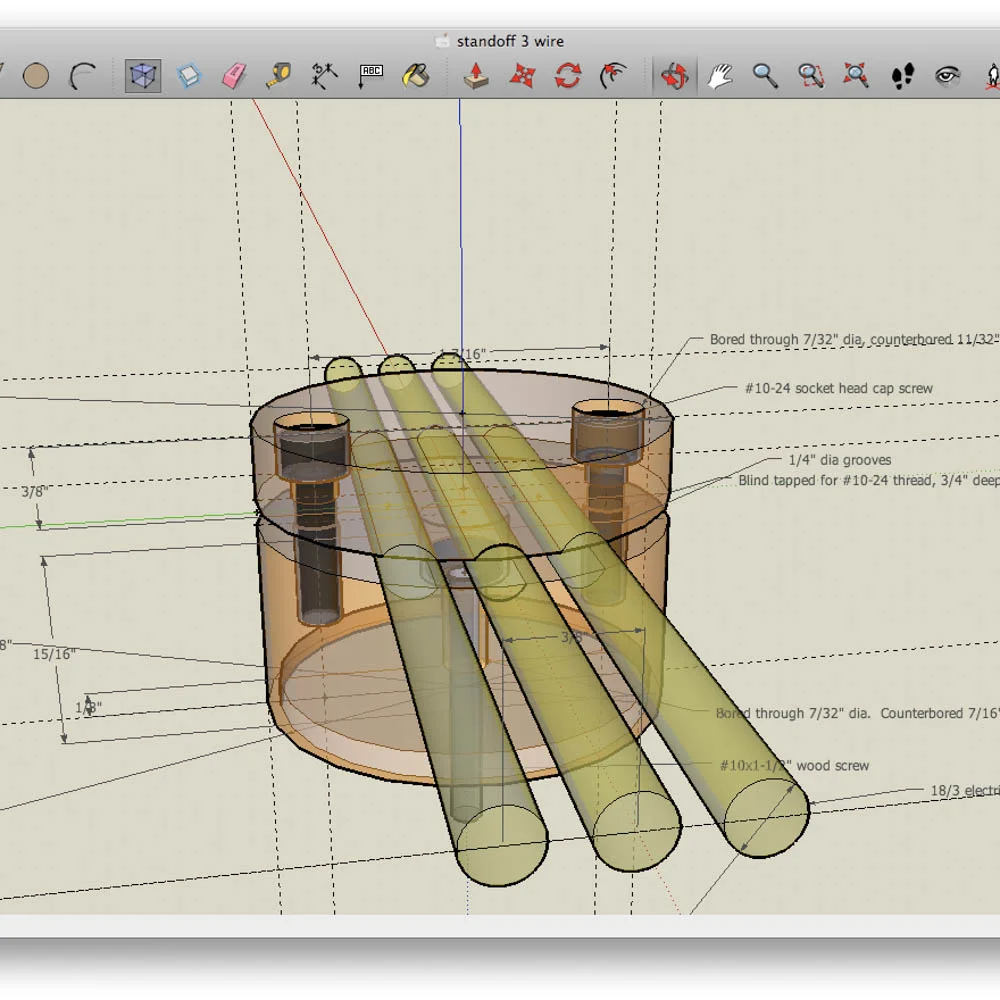The height and width of the screenshot is (1000, 1000).
Task: Click the '1/4" dia grooves' annotation
Action: coord(840,460)
